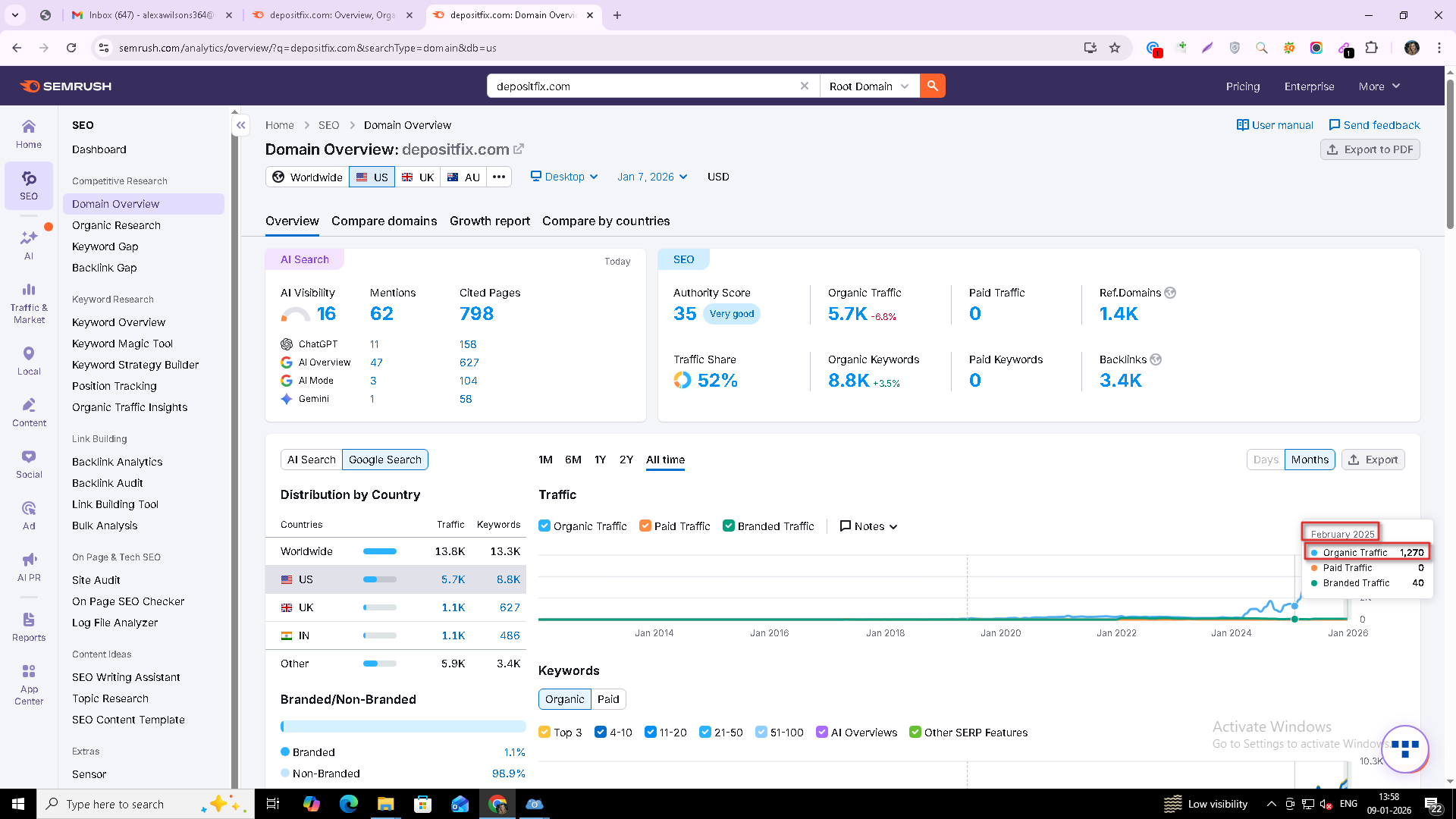The width and height of the screenshot is (1456, 819).
Task: Open the Local sidebar icon
Action: [29, 361]
